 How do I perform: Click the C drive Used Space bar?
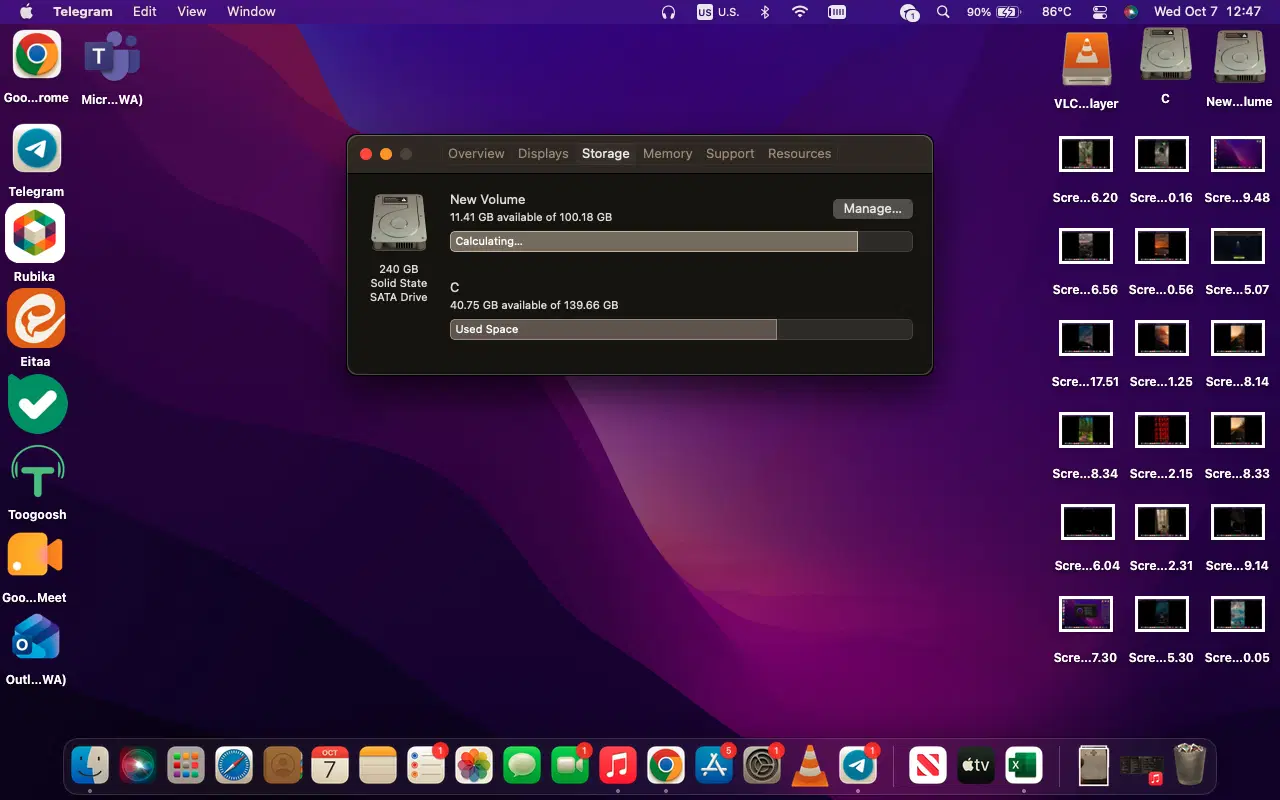(681, 329)
